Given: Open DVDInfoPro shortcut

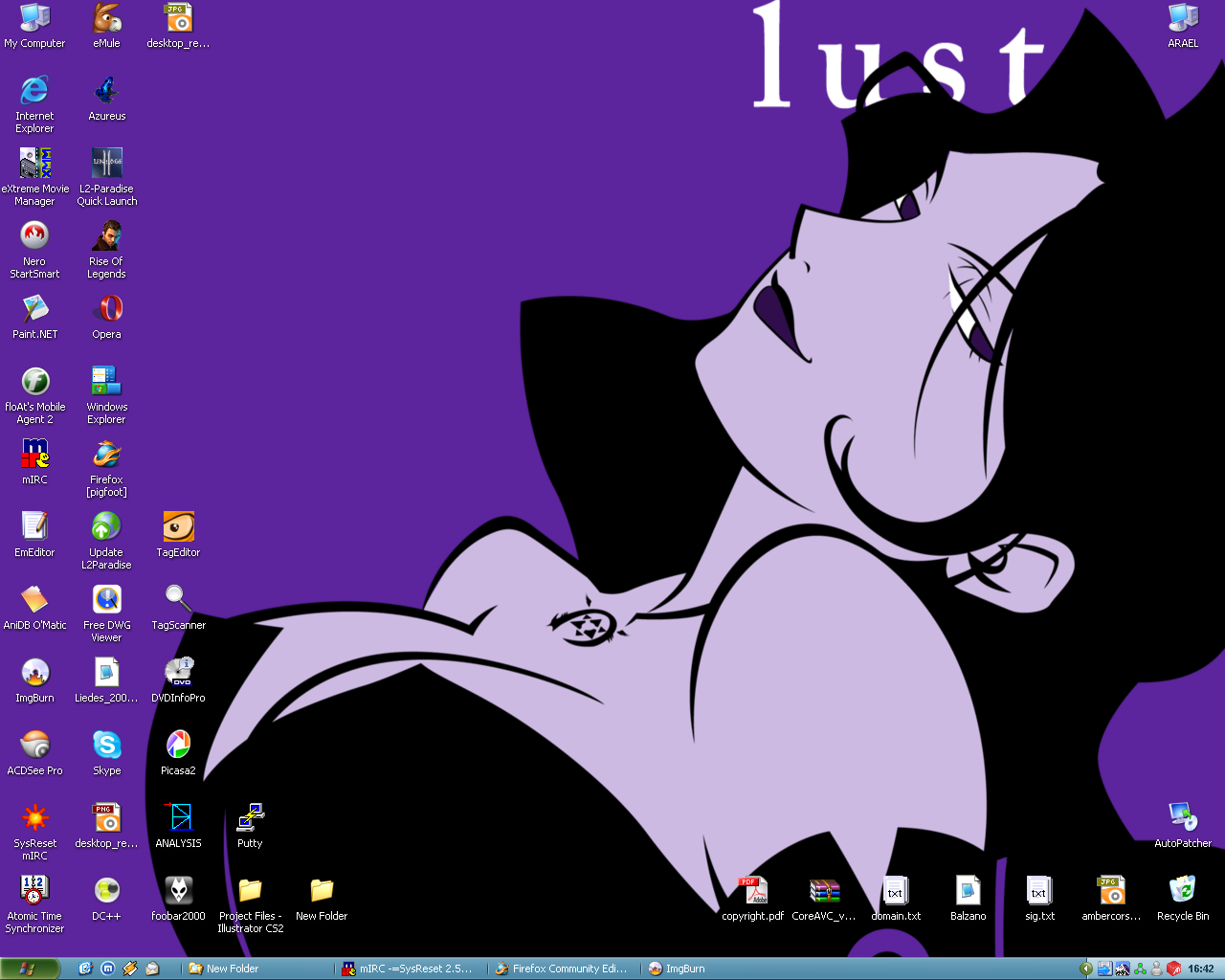Looking at the screenshot, I should 178,680.
